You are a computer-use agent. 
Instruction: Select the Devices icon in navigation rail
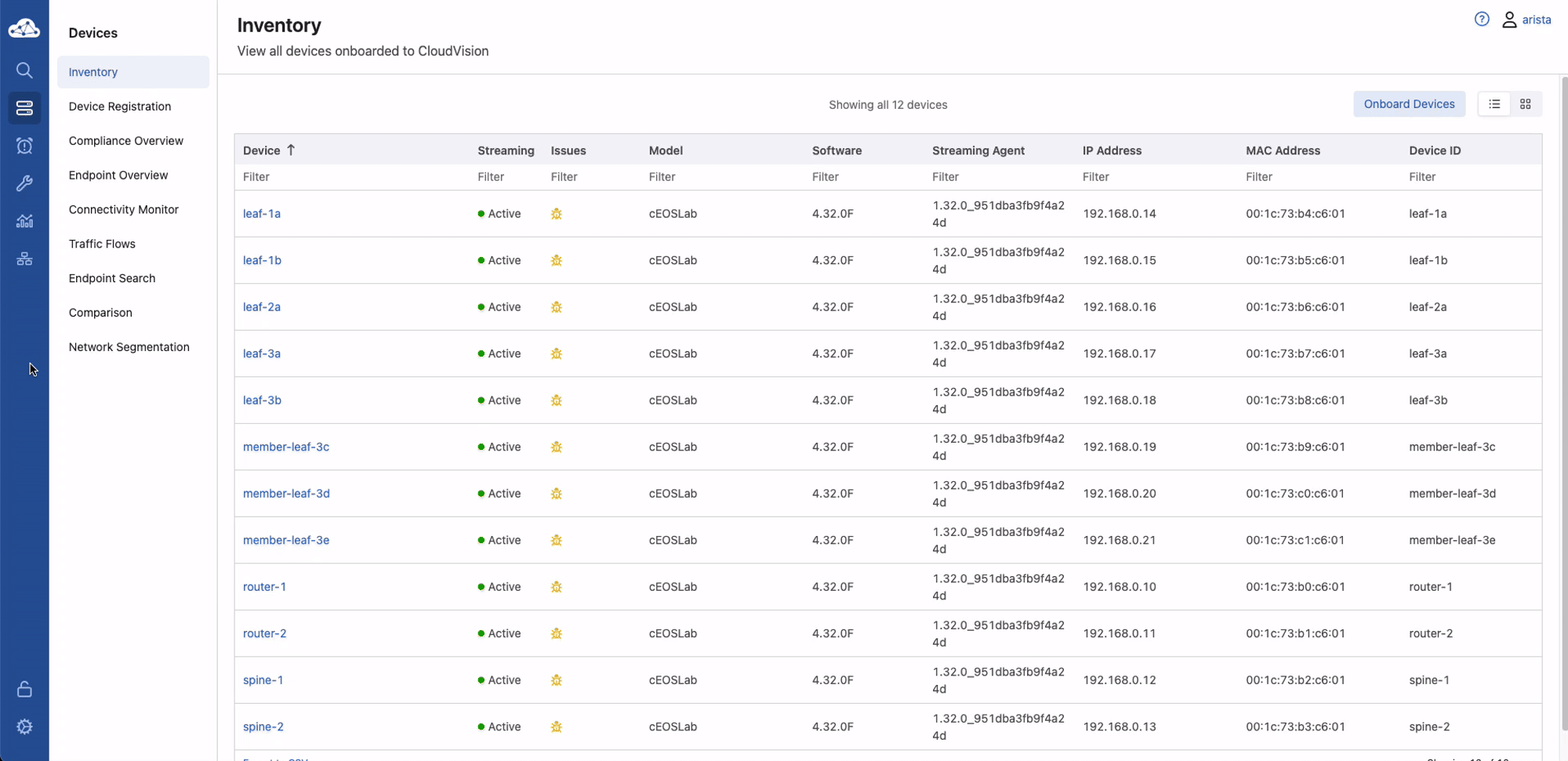pos(24,108)
